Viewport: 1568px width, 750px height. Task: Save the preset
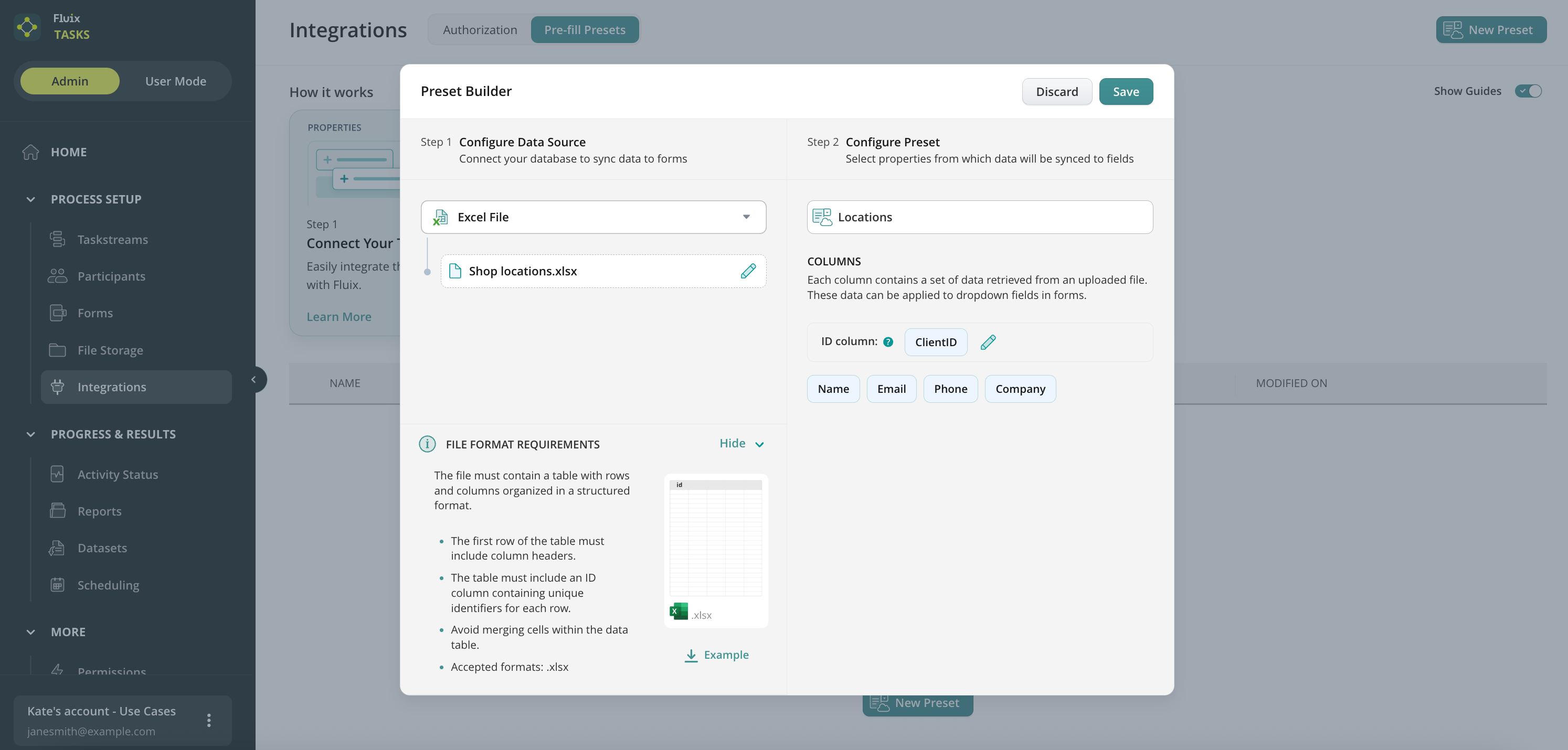pyautogui.click(x=1126, y=92)
